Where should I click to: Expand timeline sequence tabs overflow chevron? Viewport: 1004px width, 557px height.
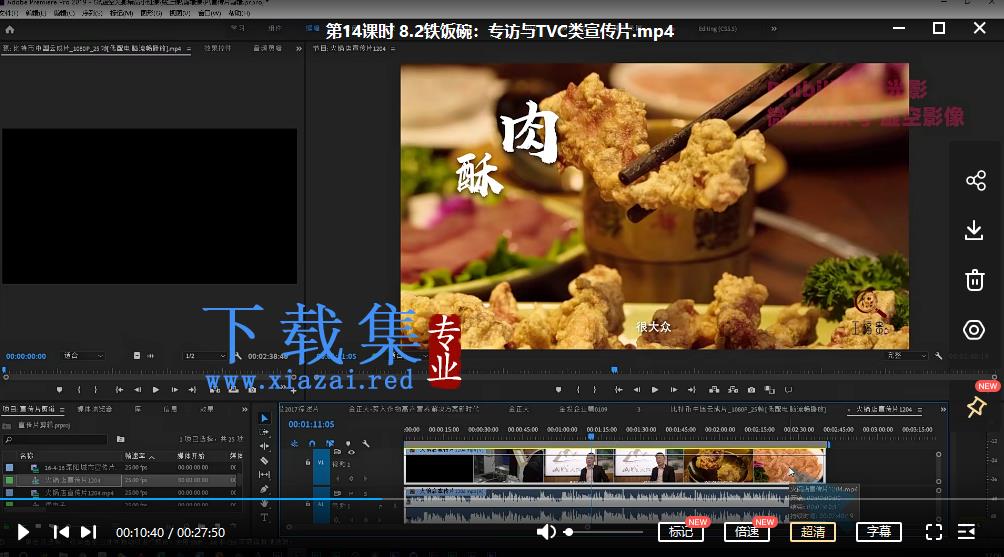tap(943, 409)
